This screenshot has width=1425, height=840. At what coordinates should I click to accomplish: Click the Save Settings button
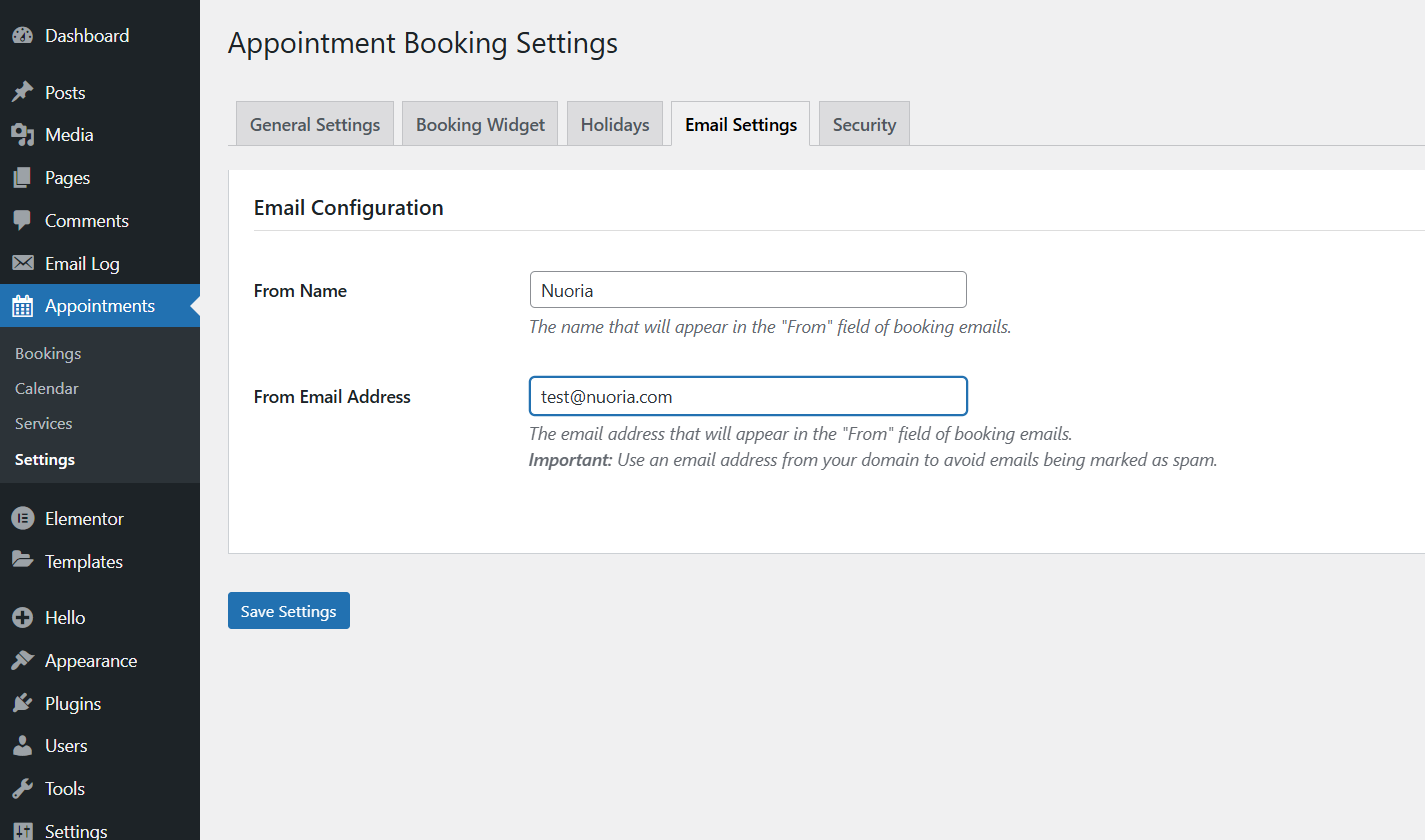tap(288, 610)
